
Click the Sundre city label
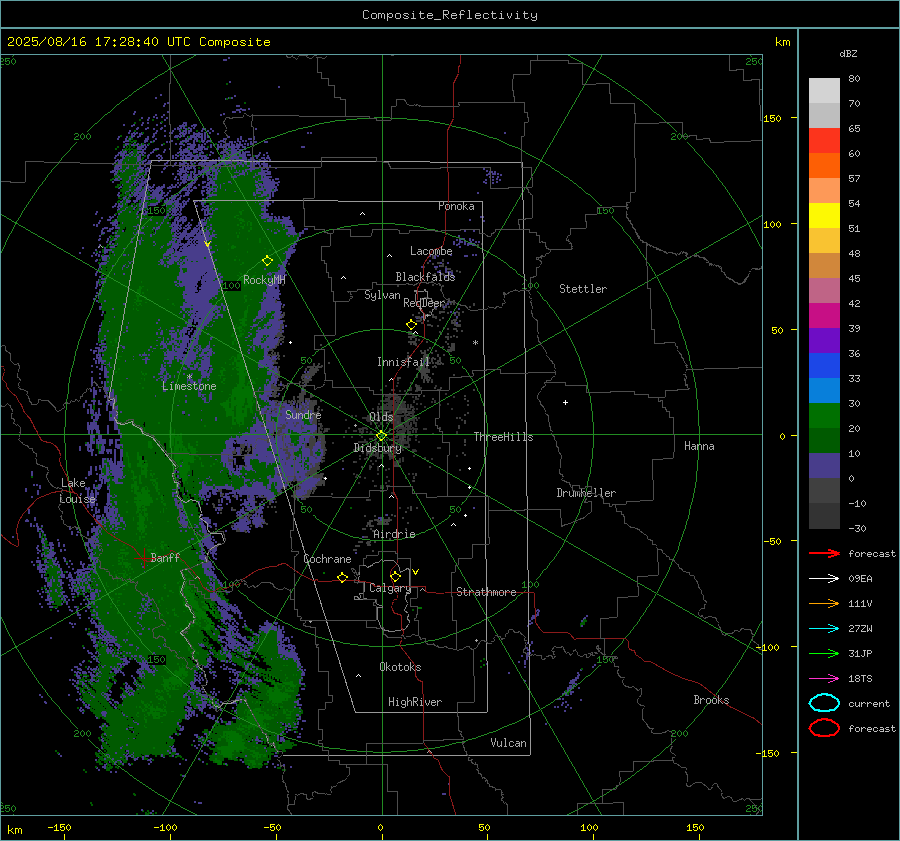[x=303, y=415]
